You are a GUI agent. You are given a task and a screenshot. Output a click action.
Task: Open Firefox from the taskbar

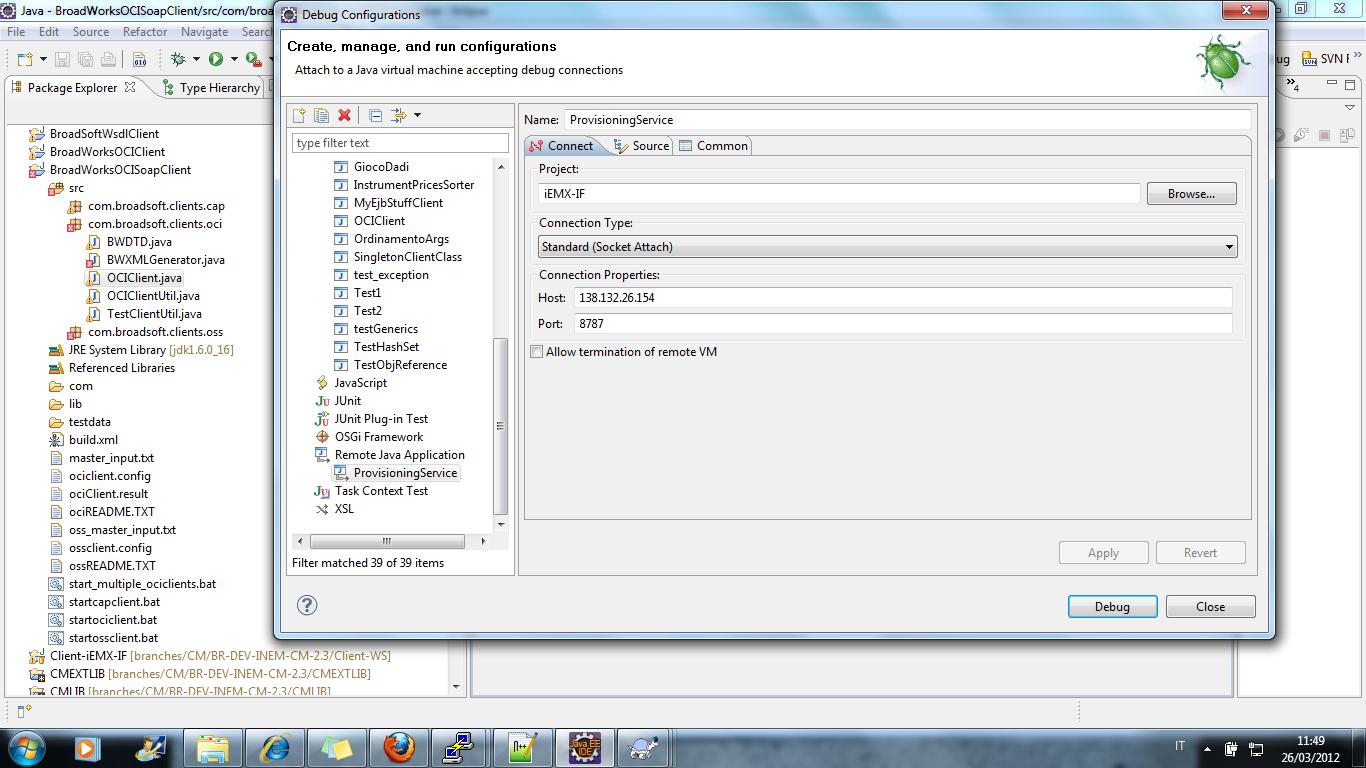(399, 747)
